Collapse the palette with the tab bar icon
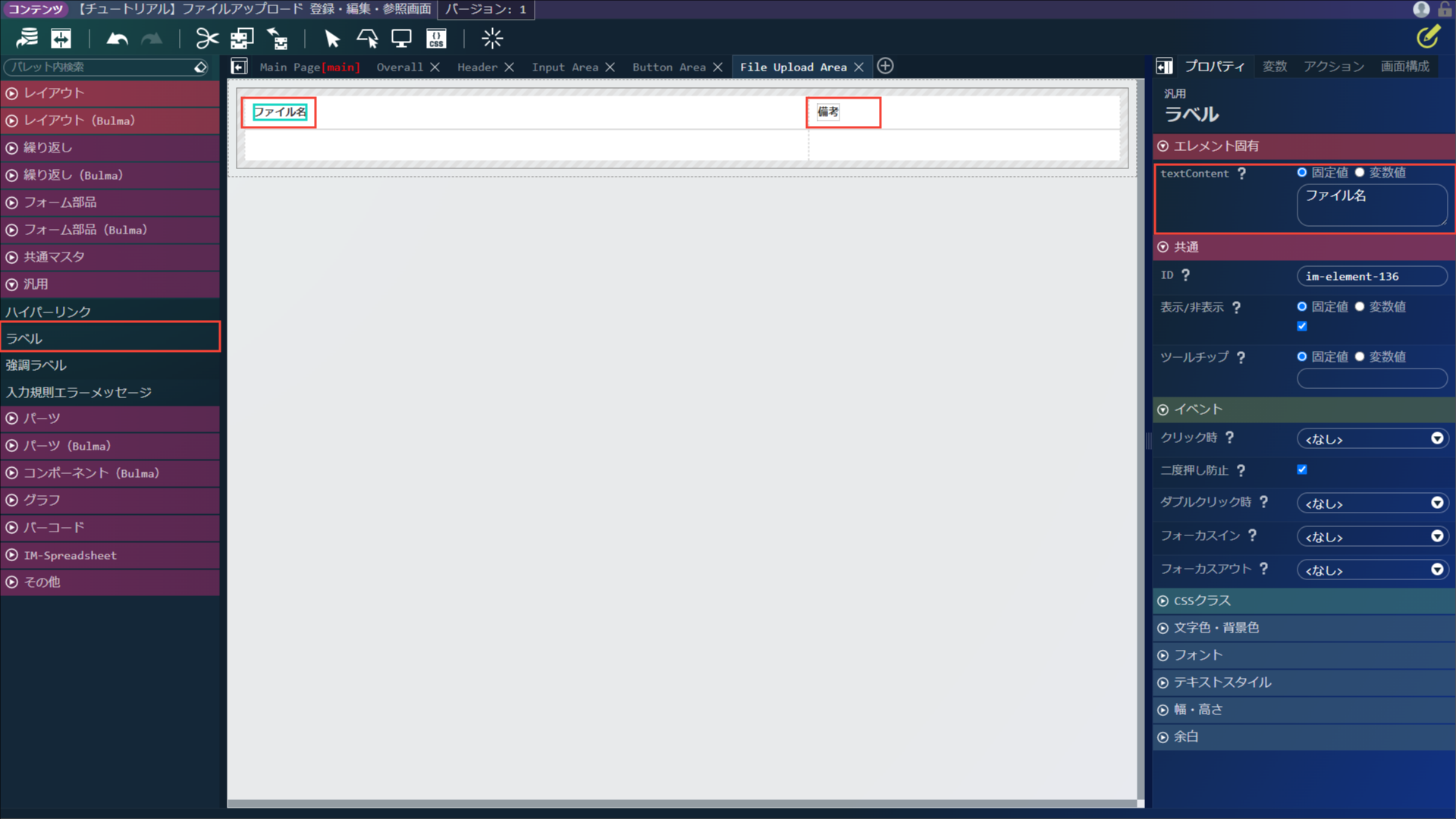The width and height of the screenshot is (1456, 819). pyautogui.click(x=239, y=67)
